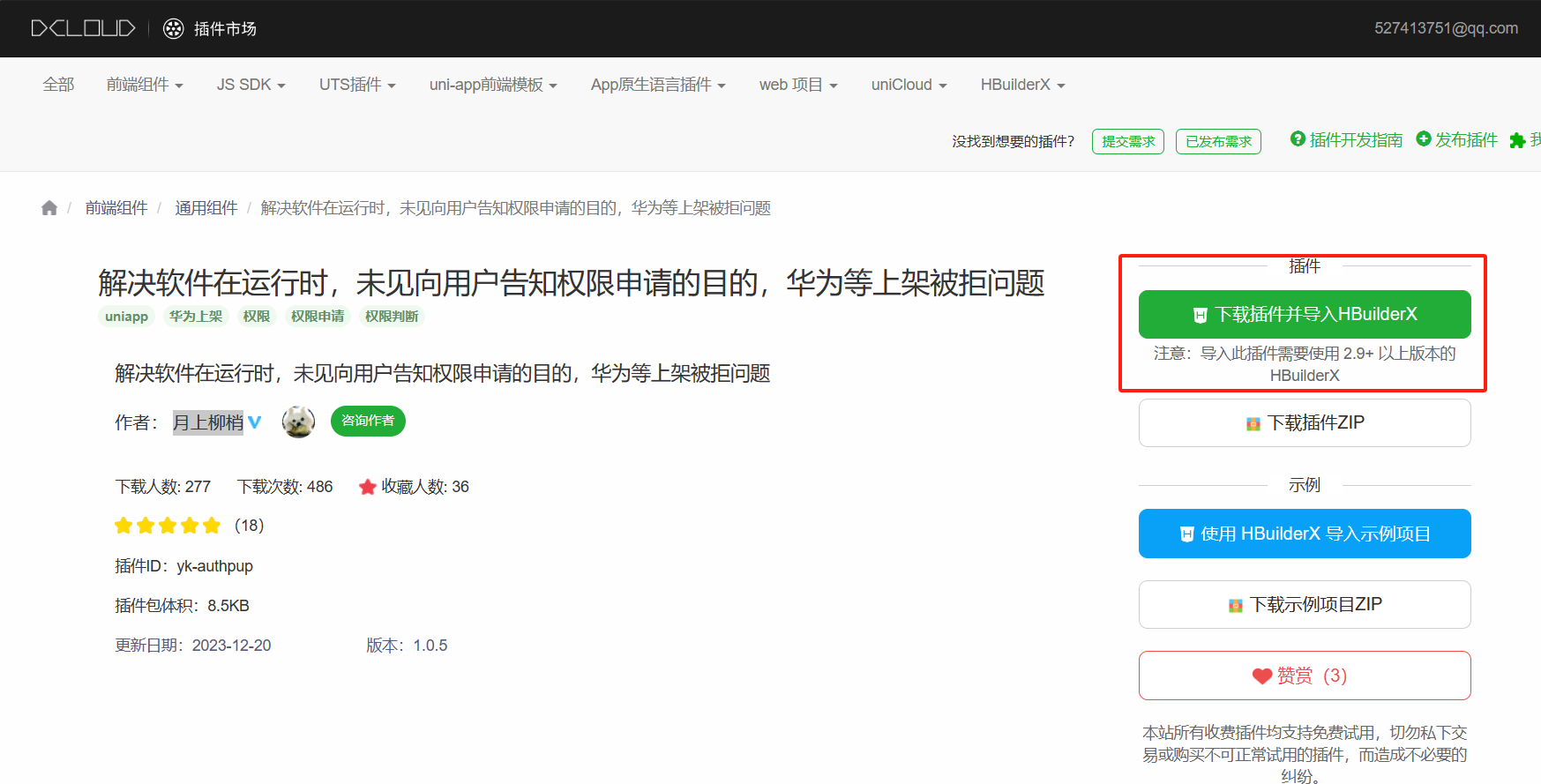Click the 权限判断 tag
Image resolution: width=1541 pixels, height=784 pixels.
(x=392, y=317)
